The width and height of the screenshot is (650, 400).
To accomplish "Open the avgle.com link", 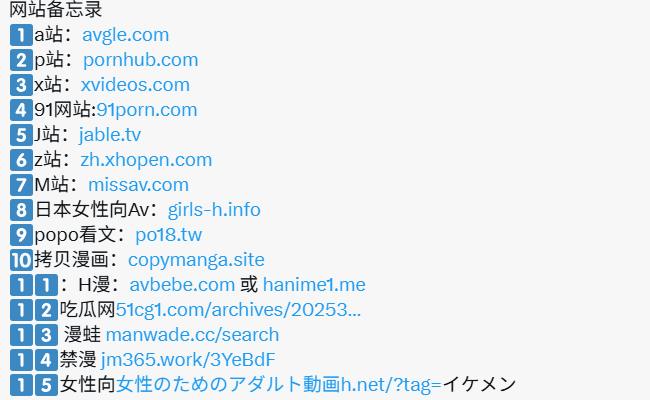I will pyautogui.click(x=126, y=35).
